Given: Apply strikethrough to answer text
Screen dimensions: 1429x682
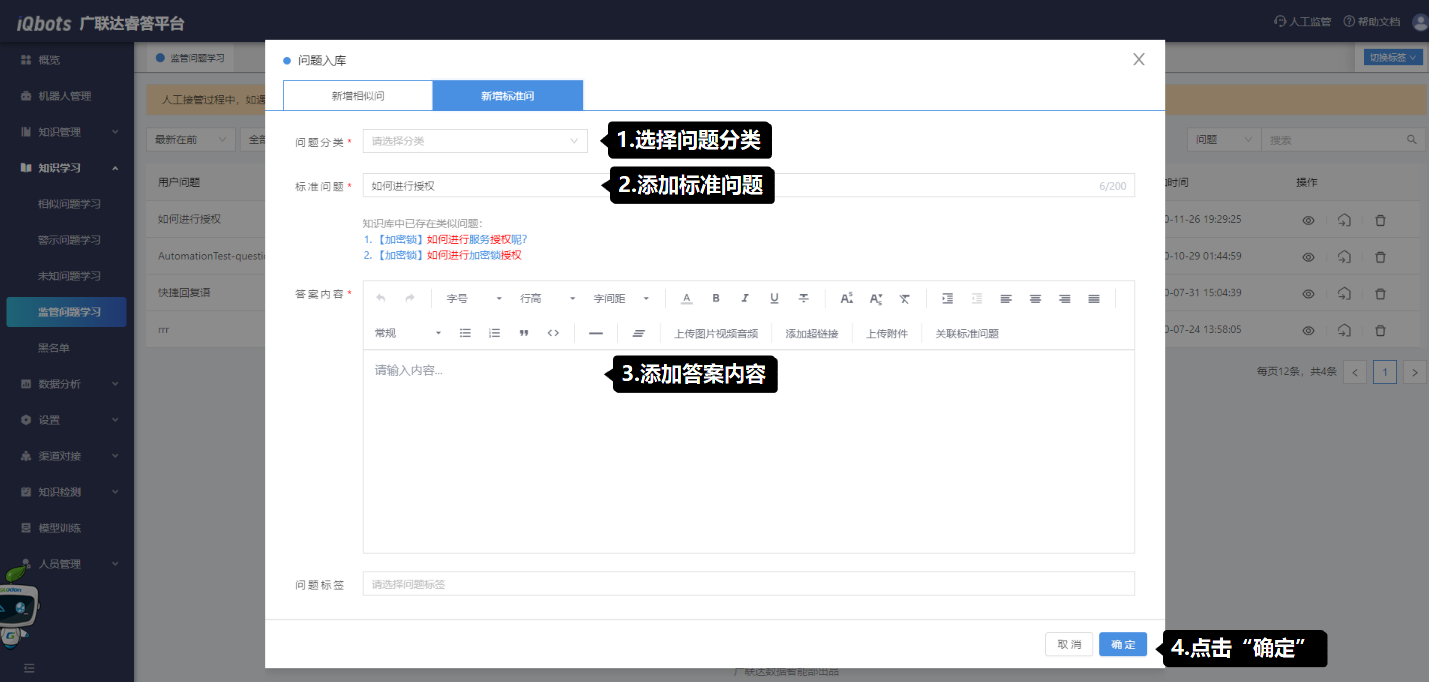Looking at the screenshot, I should [x=804, y=298].
